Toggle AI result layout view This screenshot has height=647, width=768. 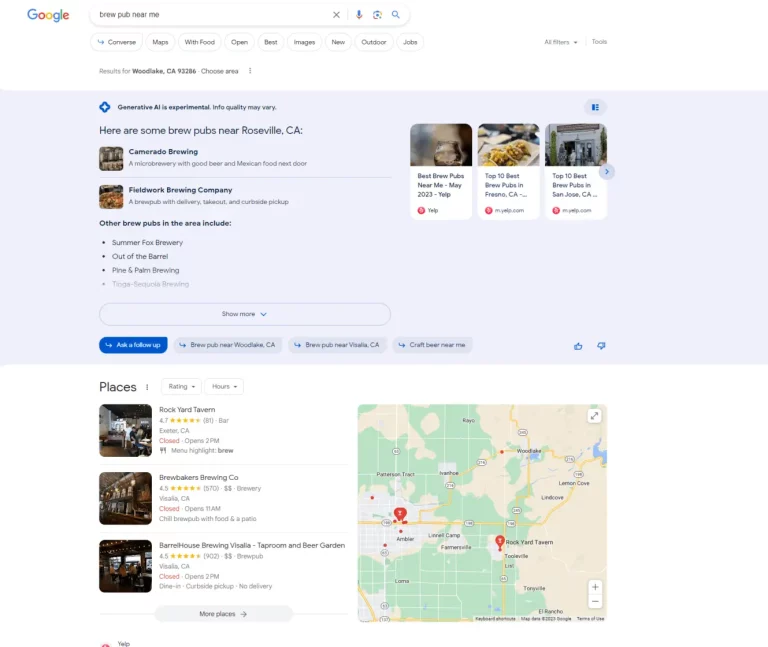pyautogui.click(x=595, y=107)
